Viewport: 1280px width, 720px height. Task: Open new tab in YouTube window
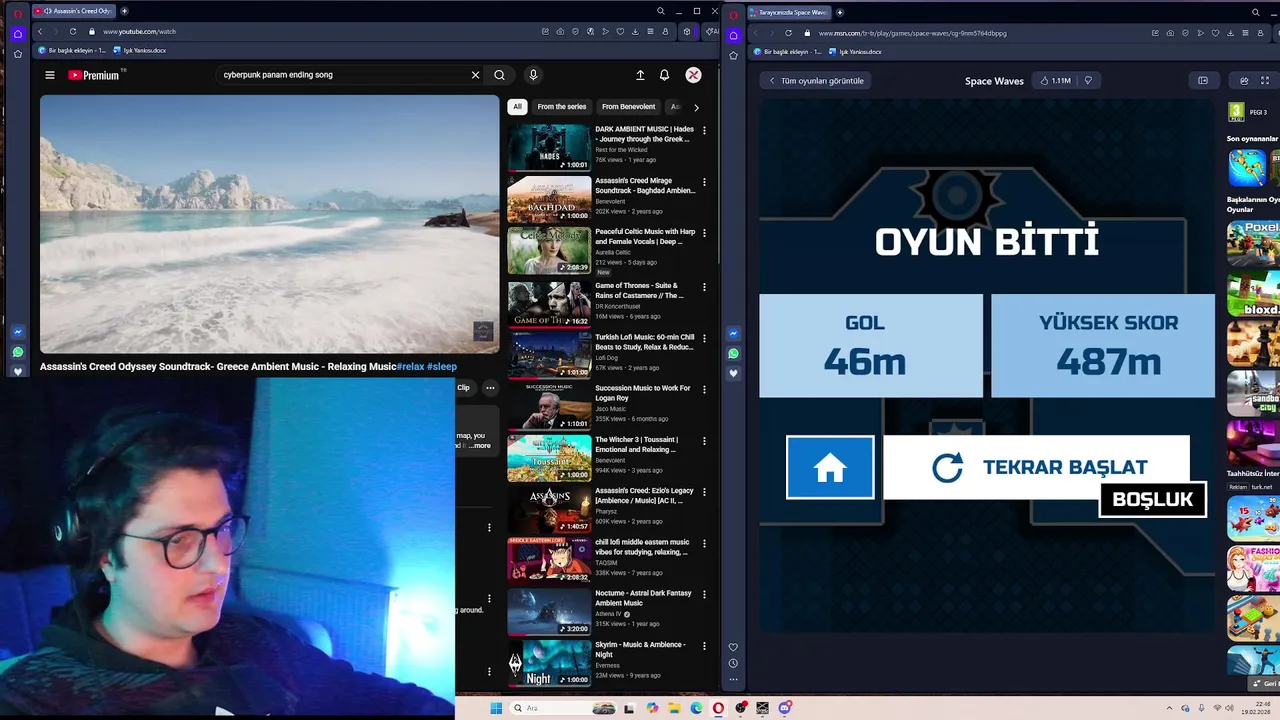(x=124, y=11)
